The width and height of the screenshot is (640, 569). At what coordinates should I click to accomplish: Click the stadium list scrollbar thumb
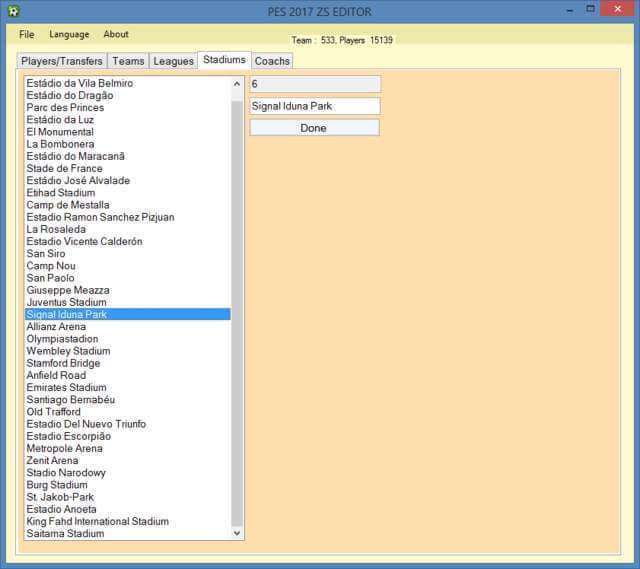pyautogui.click(x=237, y=313)
